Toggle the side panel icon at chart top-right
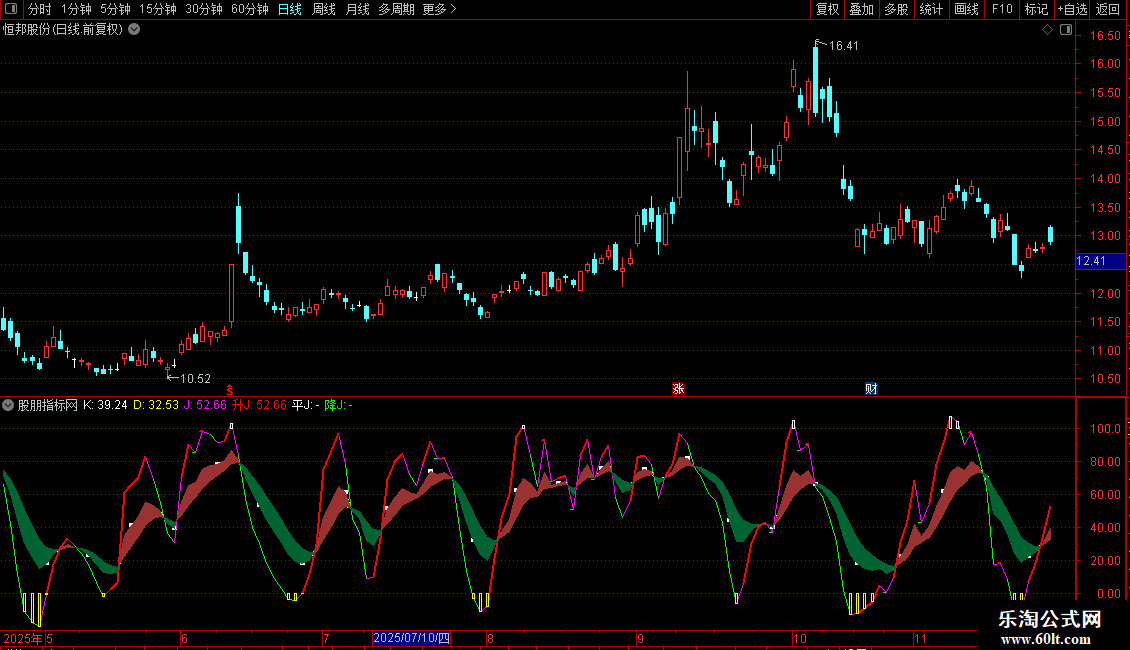Image resolution: width=1130 pixels, height=650 pixels. coord(1066,30)
